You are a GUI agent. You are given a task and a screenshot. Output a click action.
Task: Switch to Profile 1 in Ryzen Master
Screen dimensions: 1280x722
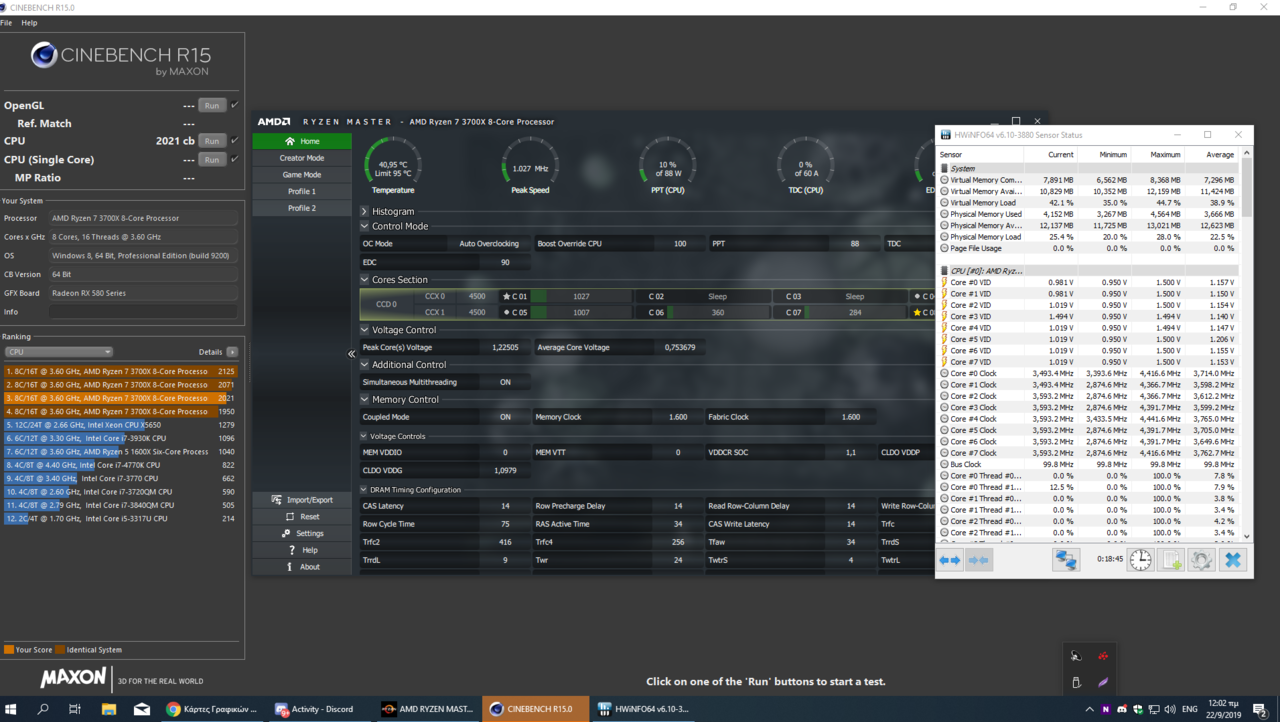click(x=302, y=191)
